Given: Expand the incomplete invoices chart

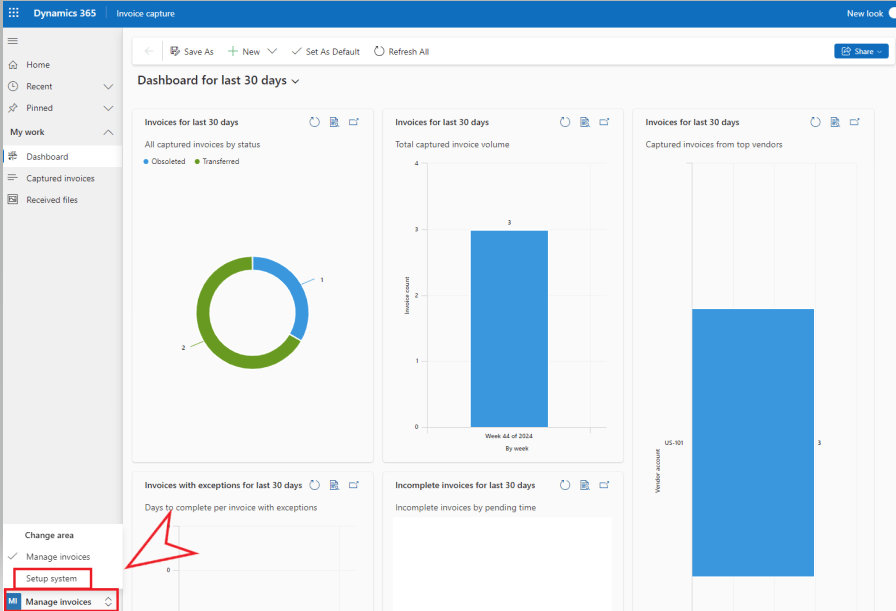Looking at the screenshot, I should tap(604, 485).
